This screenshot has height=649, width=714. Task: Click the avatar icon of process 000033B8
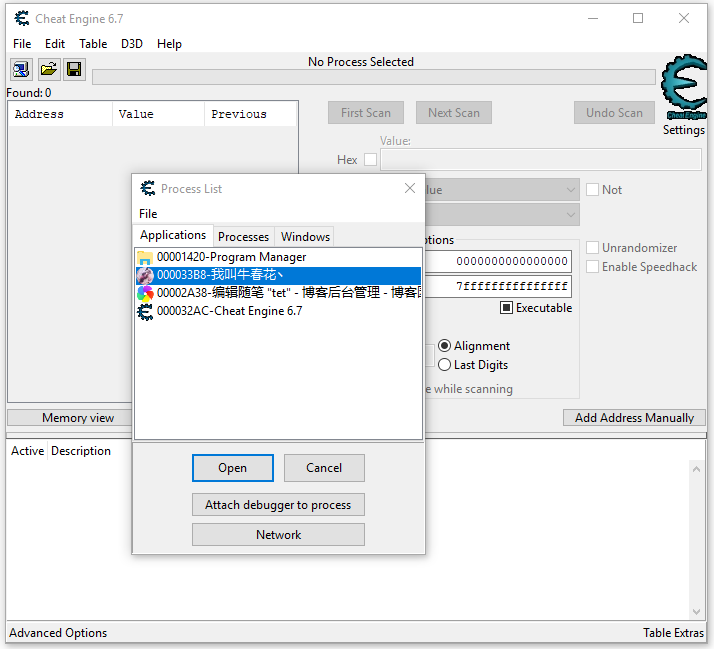coord(145,275)
